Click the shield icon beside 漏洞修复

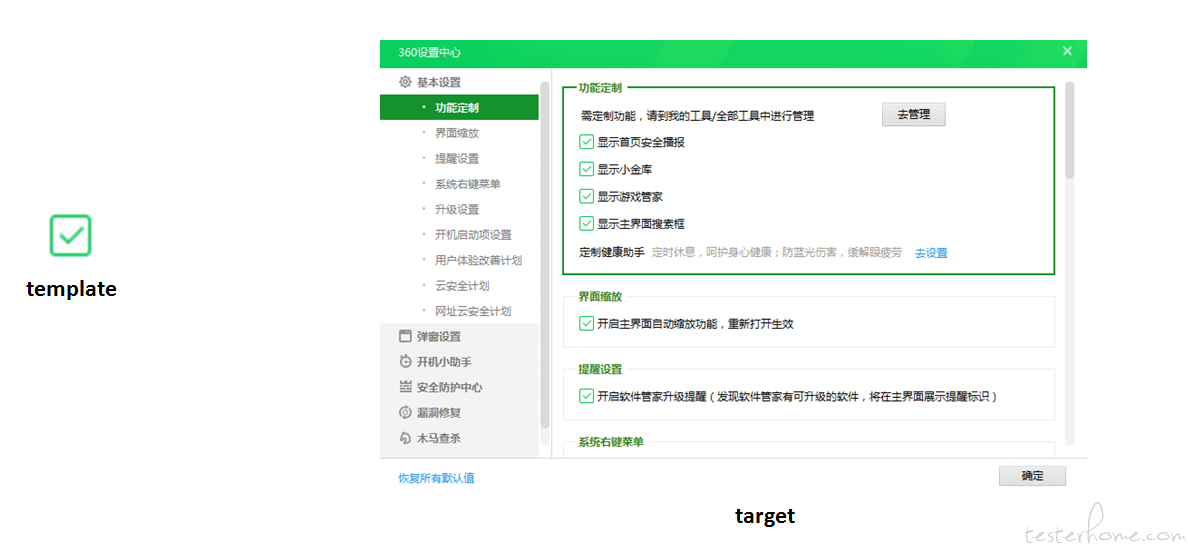click(405, 413)
